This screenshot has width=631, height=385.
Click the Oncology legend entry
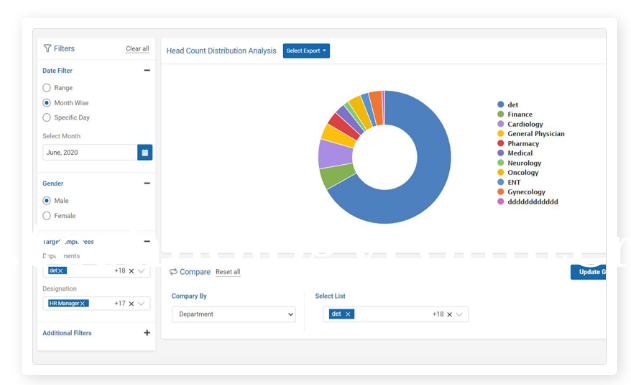[518, 173]
